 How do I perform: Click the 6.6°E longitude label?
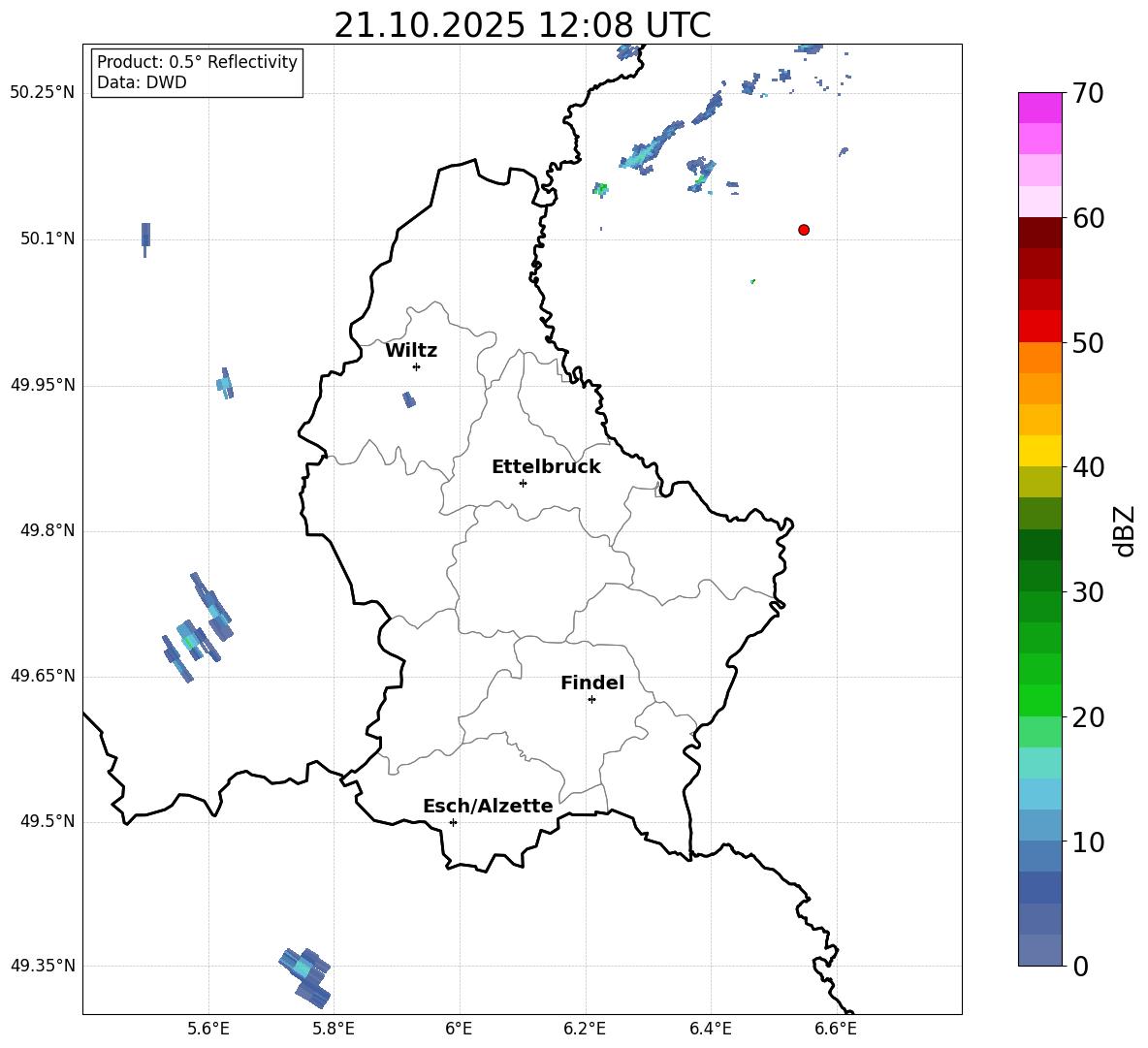pyautogui.click(x=836, y=1029)
